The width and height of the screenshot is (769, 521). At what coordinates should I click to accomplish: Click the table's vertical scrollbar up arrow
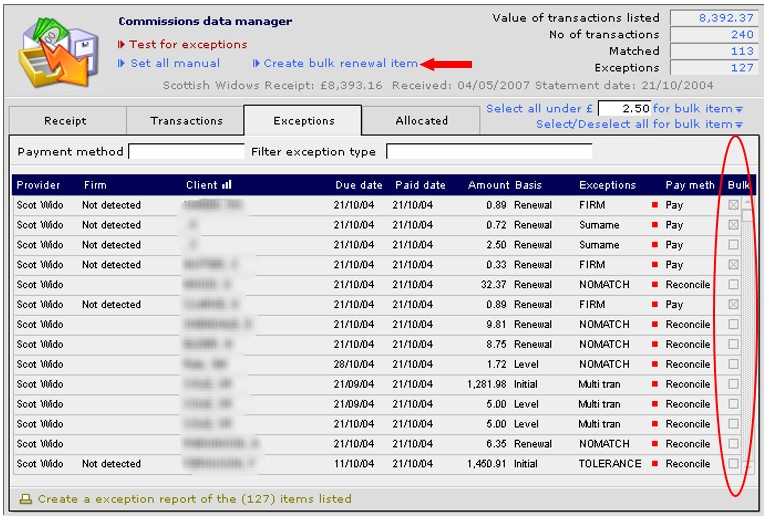747,202
